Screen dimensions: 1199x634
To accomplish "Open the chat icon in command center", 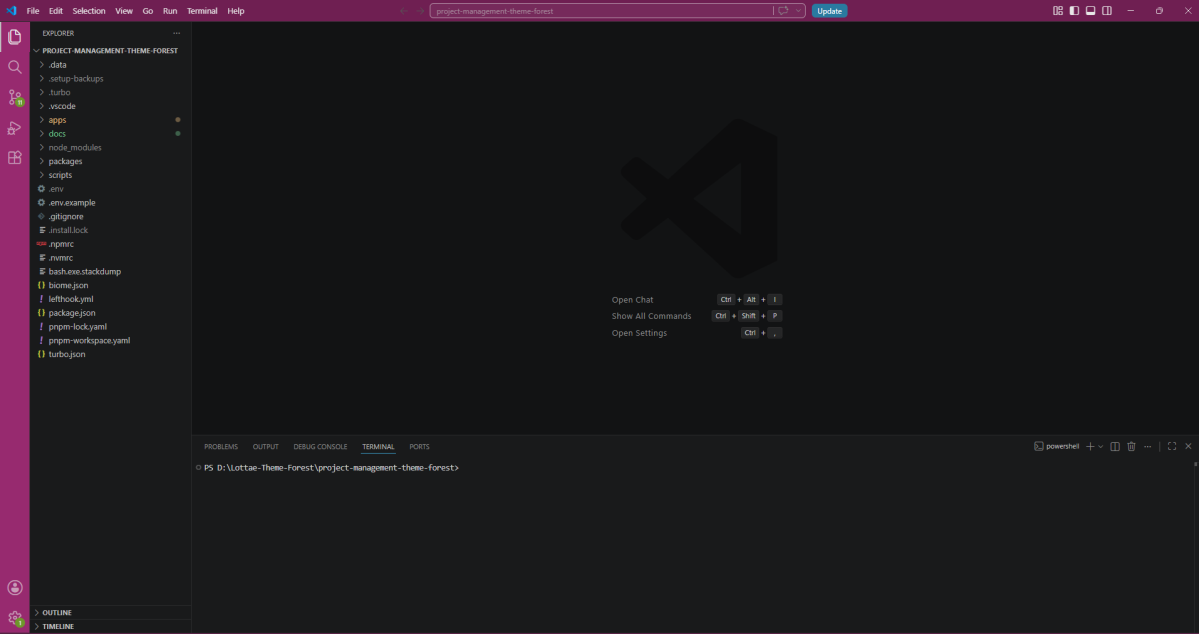I will click(783, 11).
